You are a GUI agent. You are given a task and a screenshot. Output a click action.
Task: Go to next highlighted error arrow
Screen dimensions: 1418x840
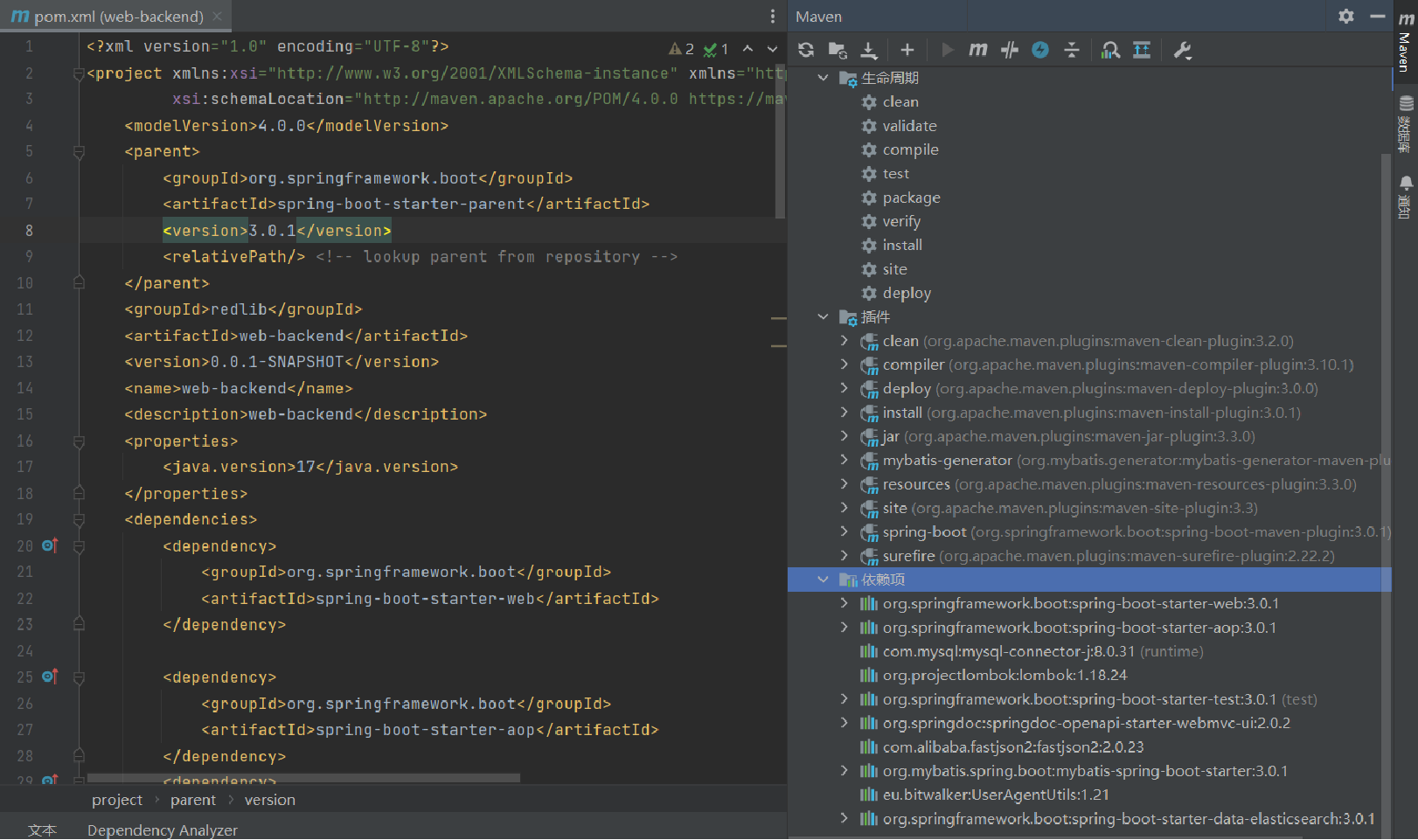click(772, 49)
